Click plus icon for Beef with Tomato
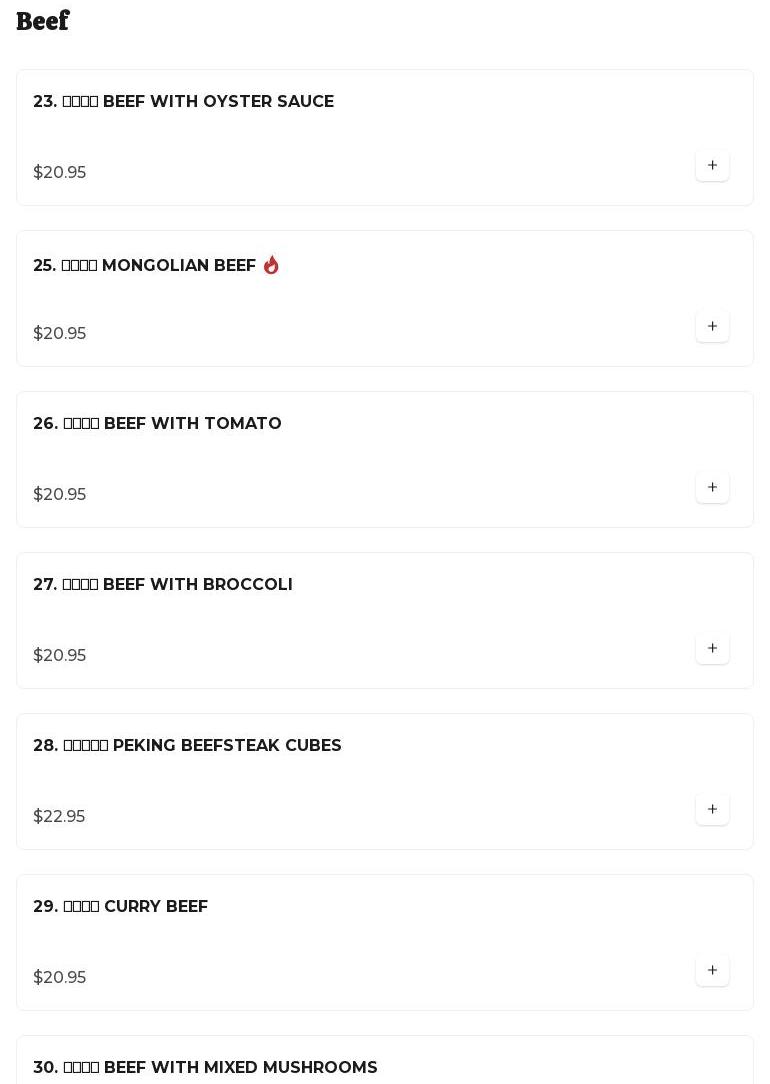The width and height of the screenshot is (770, 1084). (x=712, y=488)
